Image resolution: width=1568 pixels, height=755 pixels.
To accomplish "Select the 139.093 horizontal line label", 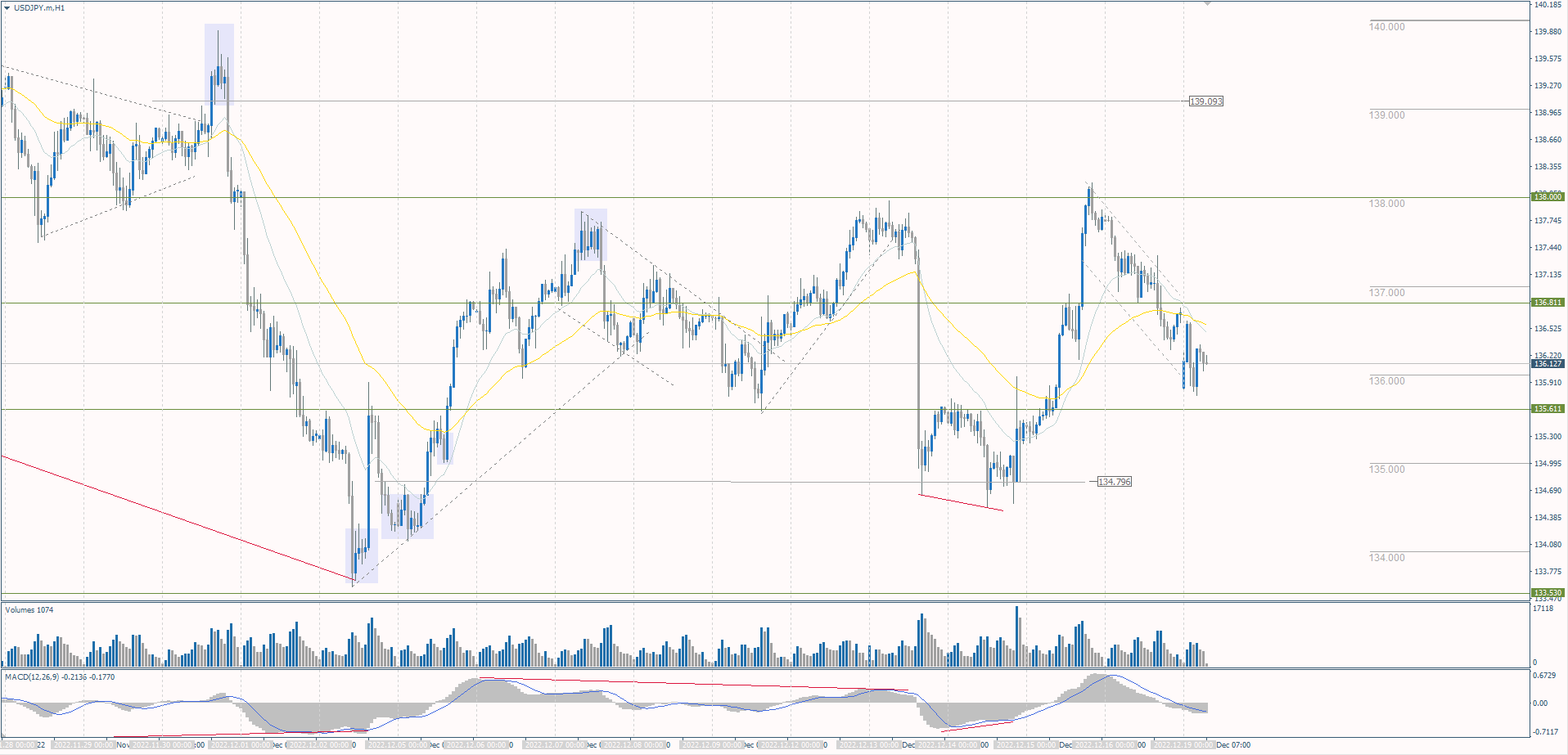I will [1205, 101].
